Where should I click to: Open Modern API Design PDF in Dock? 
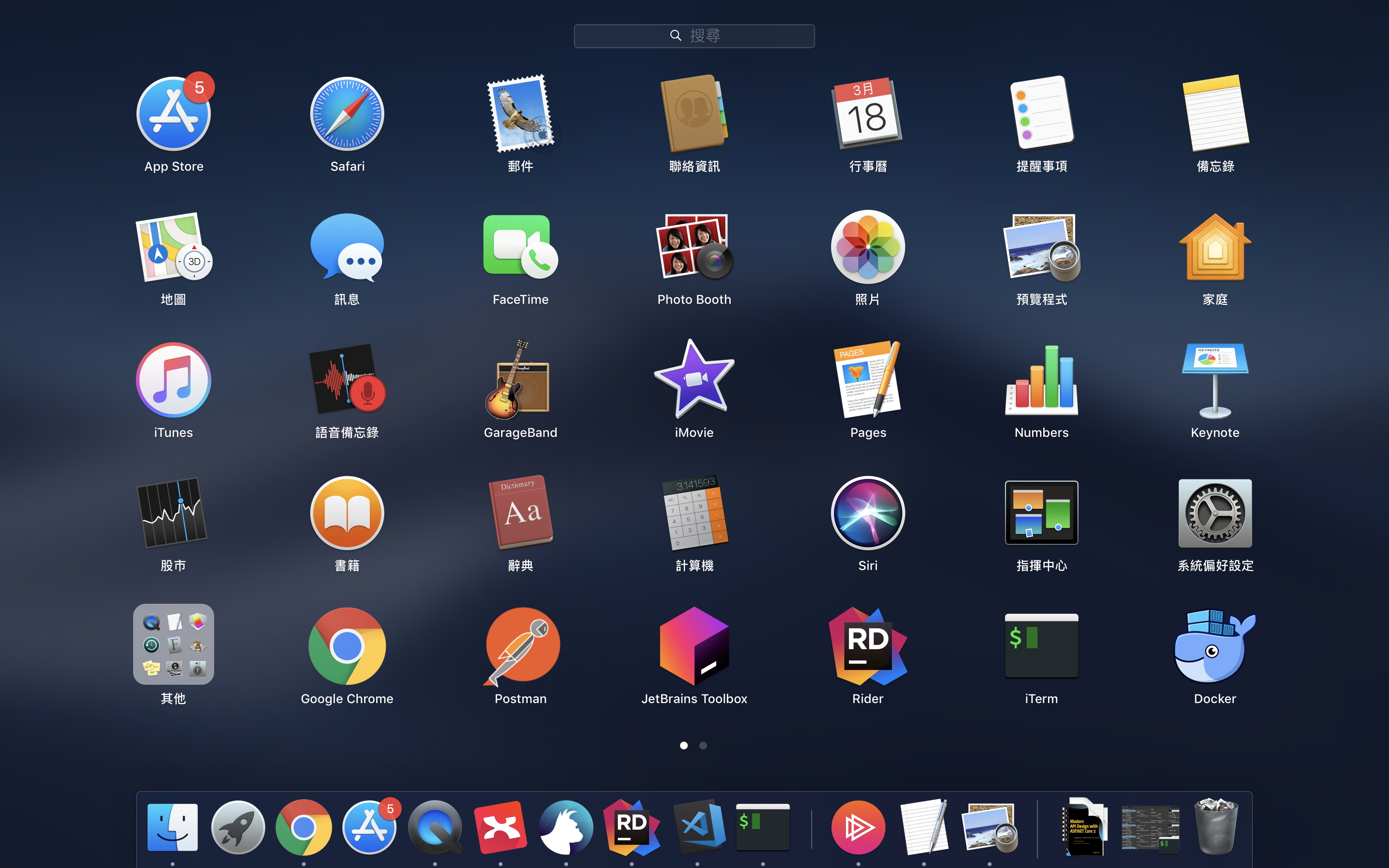tap(1083, 827)
